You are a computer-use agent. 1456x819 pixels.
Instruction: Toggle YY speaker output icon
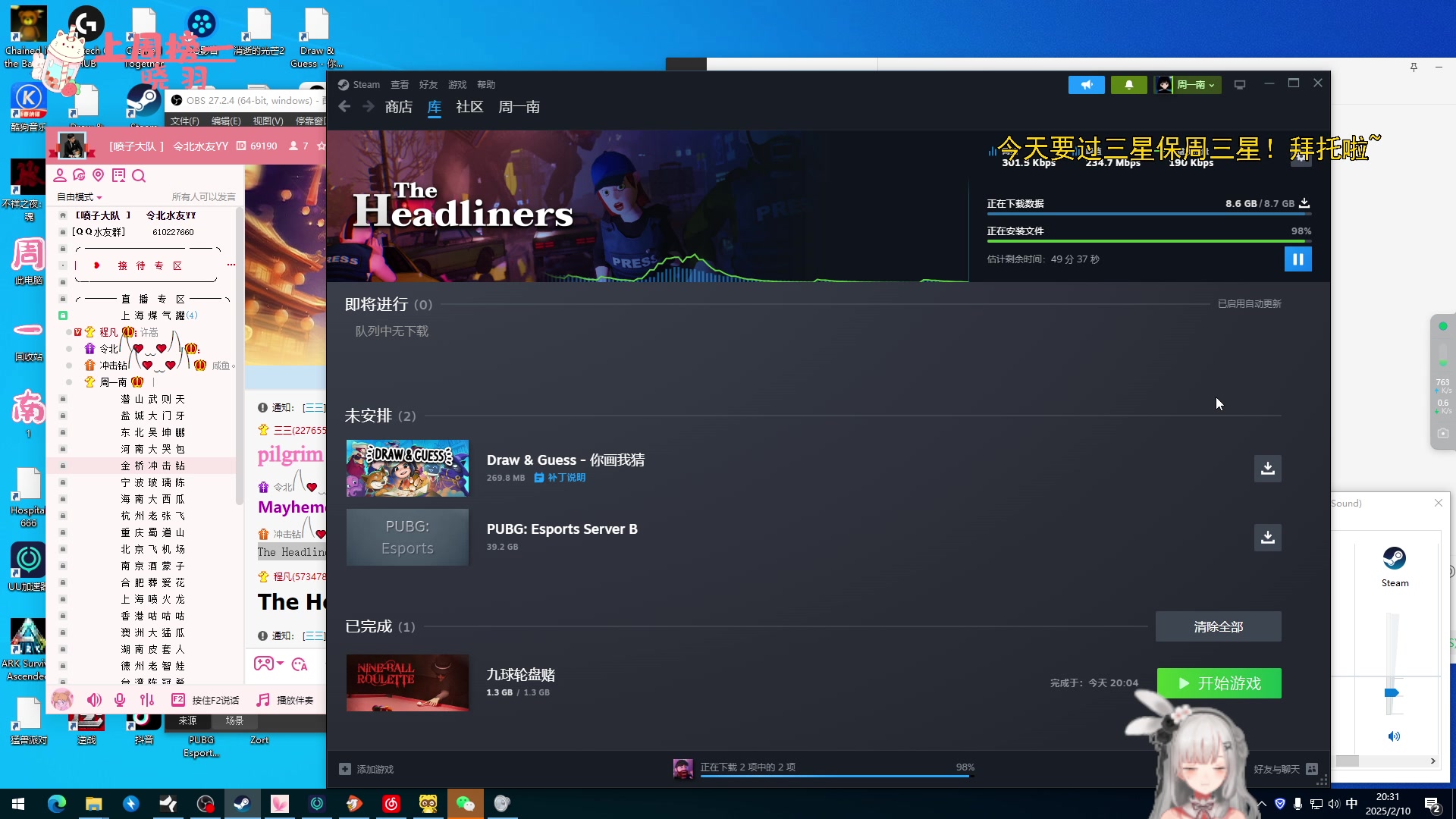coord(94,700)
